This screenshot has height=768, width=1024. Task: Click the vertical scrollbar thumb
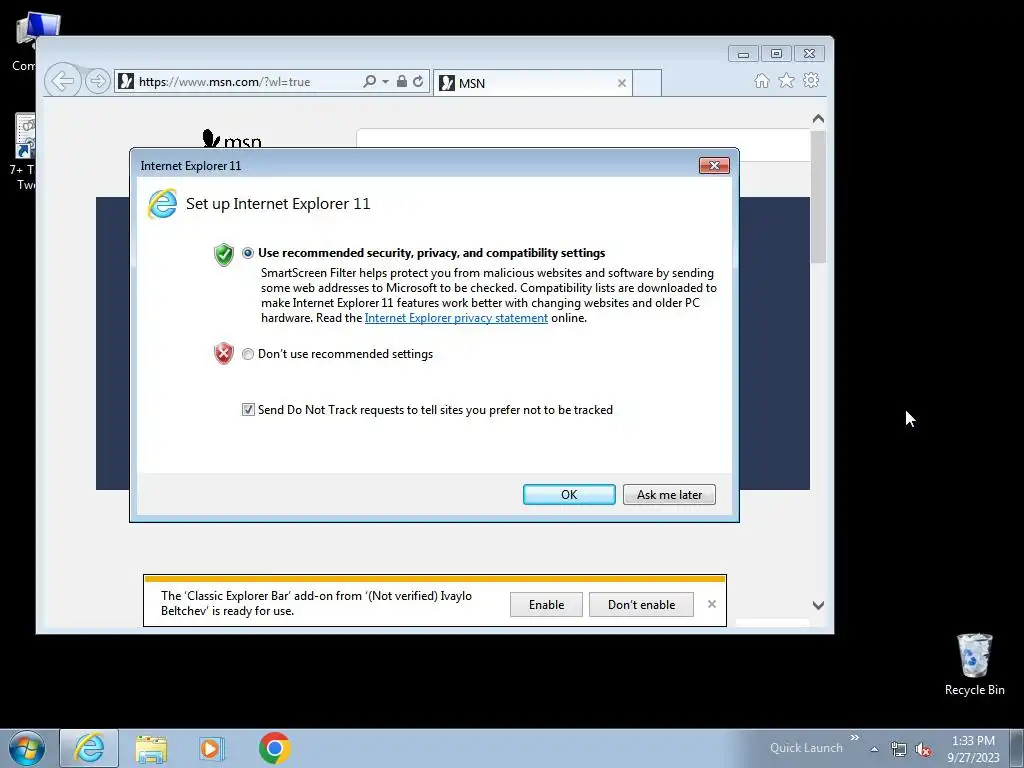[x=818, y=197]
